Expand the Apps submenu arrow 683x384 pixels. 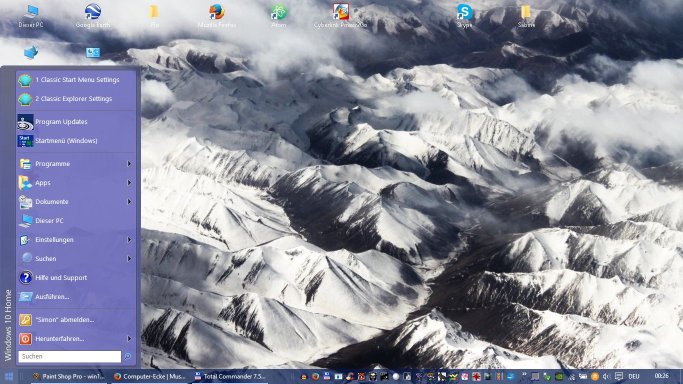(x=129, y=183)
